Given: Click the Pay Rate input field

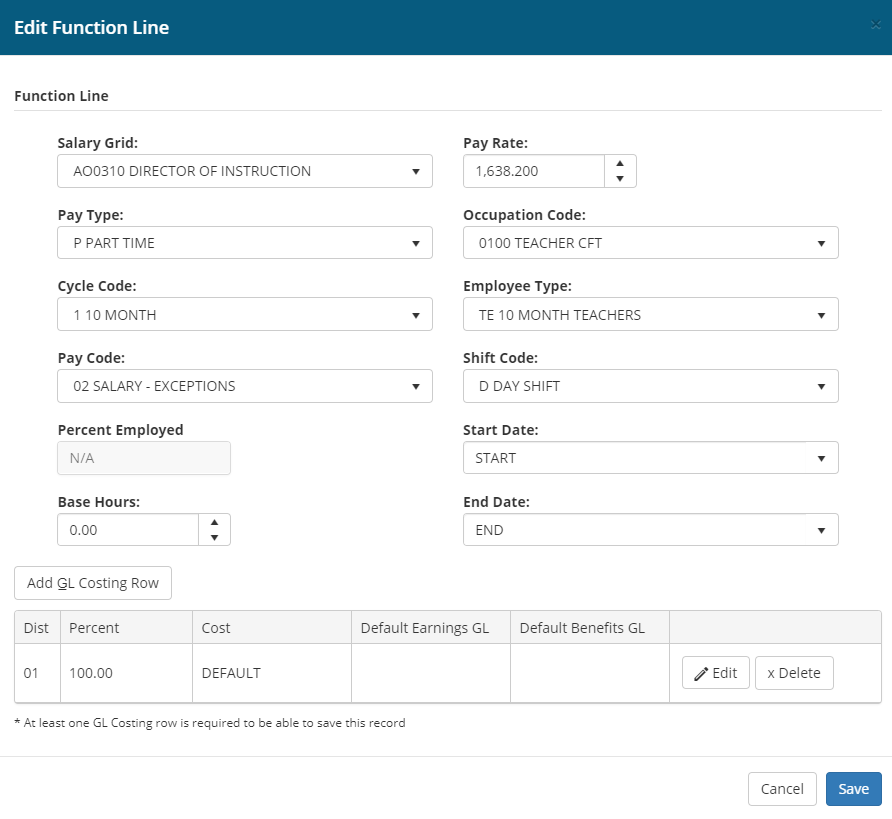Looking at the screenshot, I should pos(534,171).
